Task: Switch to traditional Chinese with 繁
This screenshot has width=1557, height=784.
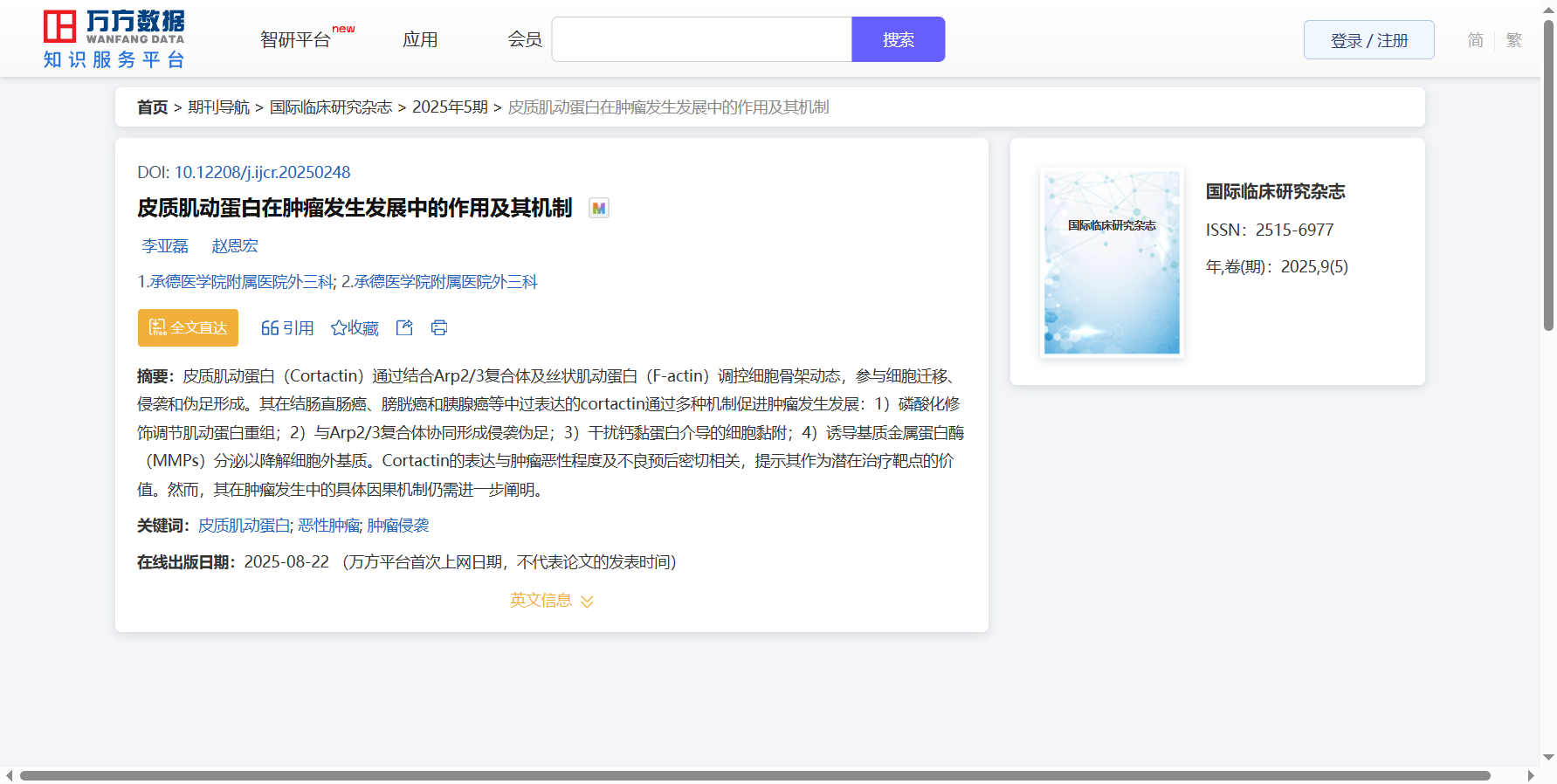Action: (x=1514, y=40)
